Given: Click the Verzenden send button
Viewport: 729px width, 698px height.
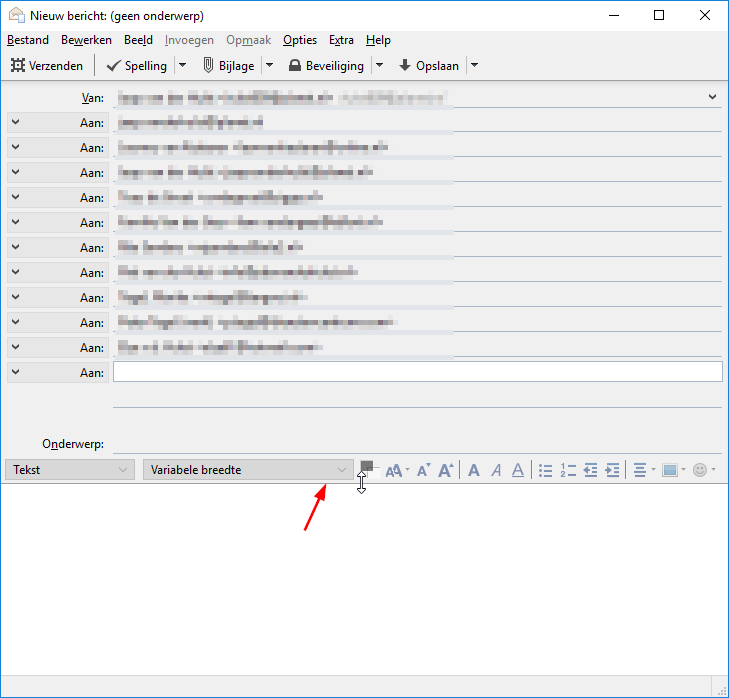Looking at the screenshot, I should coord(47,66).
